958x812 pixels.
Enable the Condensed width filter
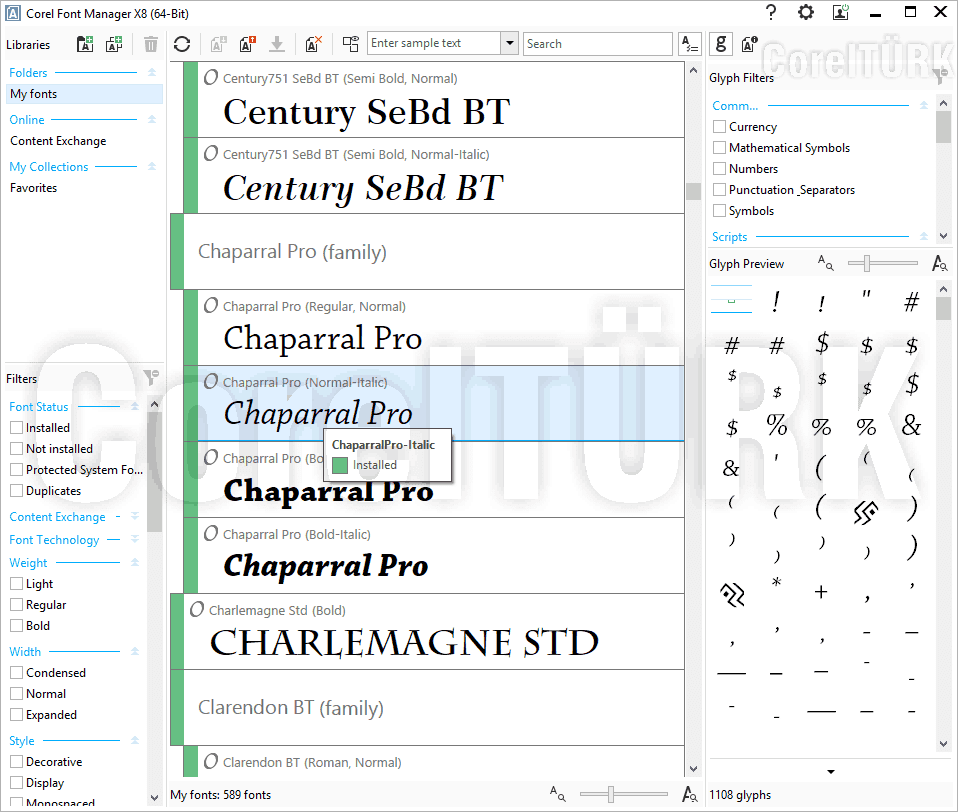(16, 673)
